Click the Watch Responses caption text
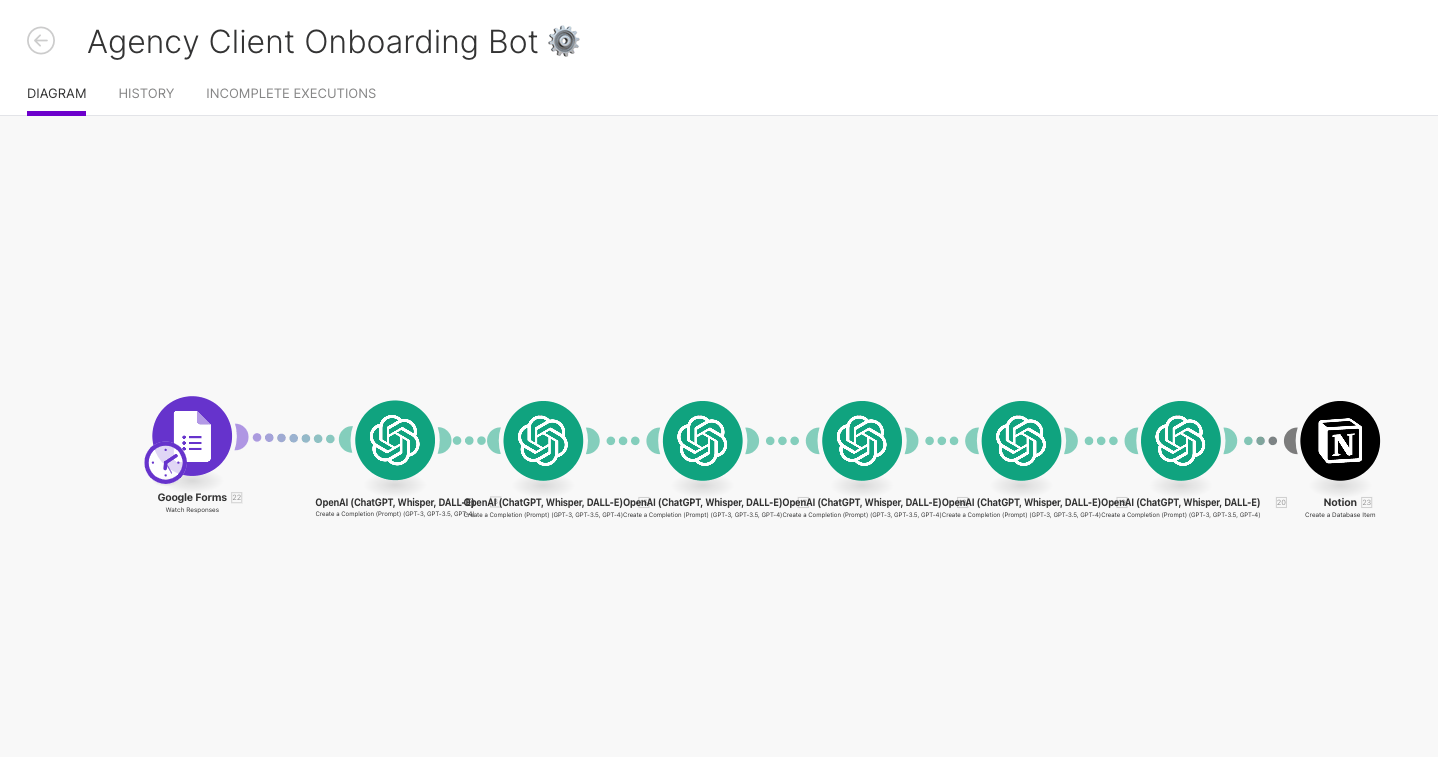This screenshot has width=1438, height=757. tap(192, 510)
